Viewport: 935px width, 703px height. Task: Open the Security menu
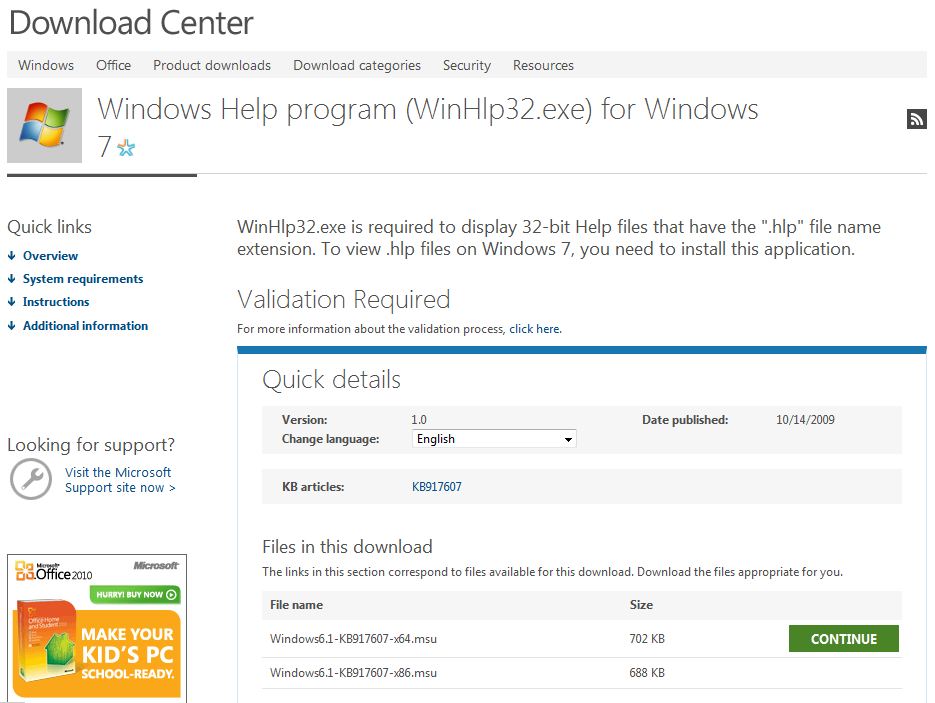(467, 65)
